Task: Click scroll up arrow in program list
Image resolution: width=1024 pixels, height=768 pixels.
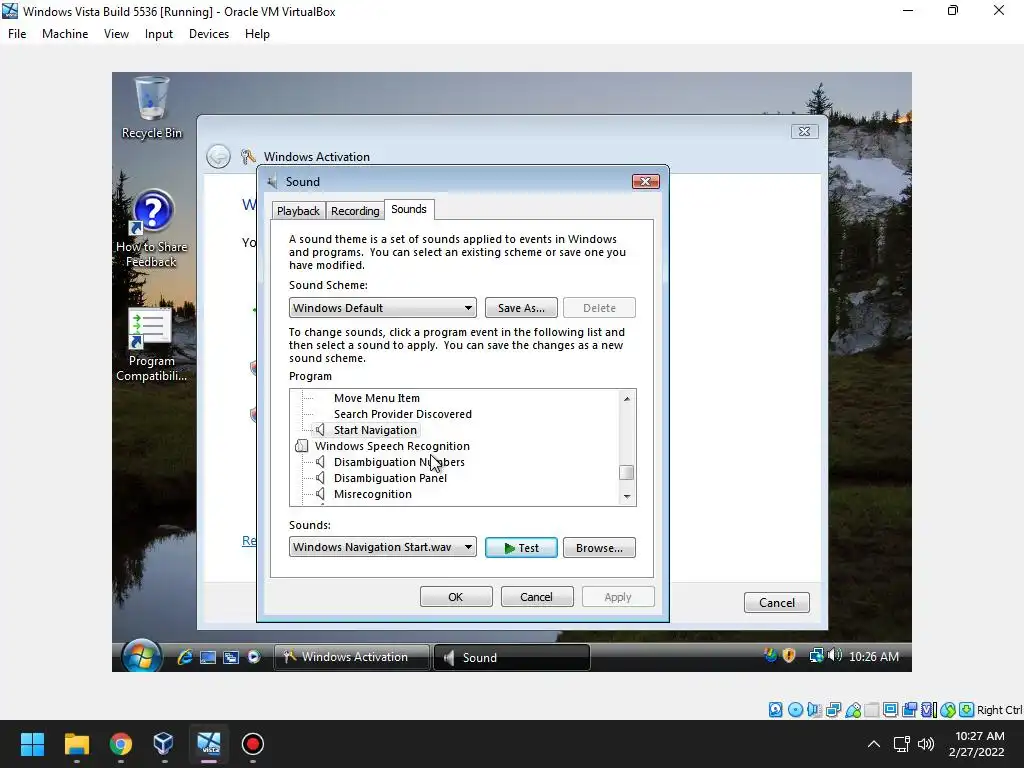Action: click(627, 398)
